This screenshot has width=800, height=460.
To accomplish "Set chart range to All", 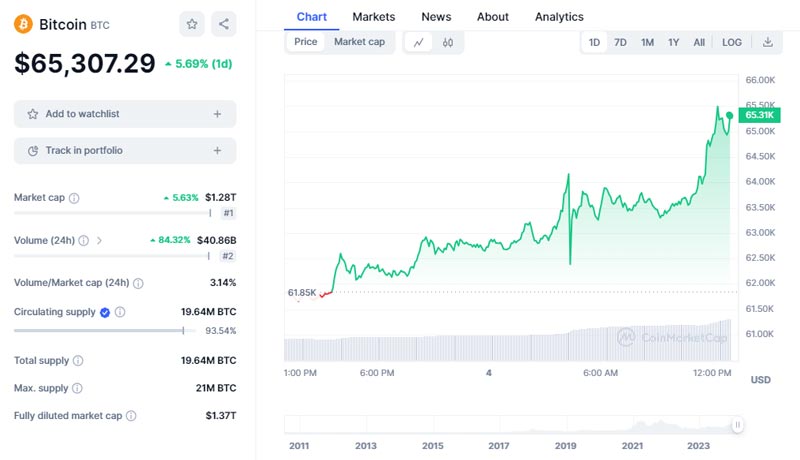I will pos(699,42).
